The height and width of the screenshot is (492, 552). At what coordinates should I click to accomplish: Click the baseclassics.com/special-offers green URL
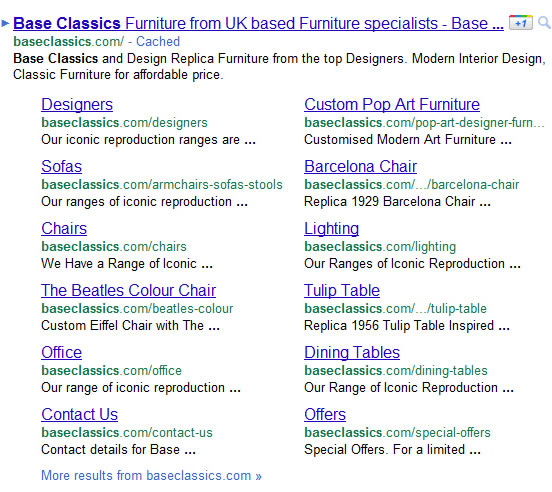pyautogui.click(x=397, y=433)
